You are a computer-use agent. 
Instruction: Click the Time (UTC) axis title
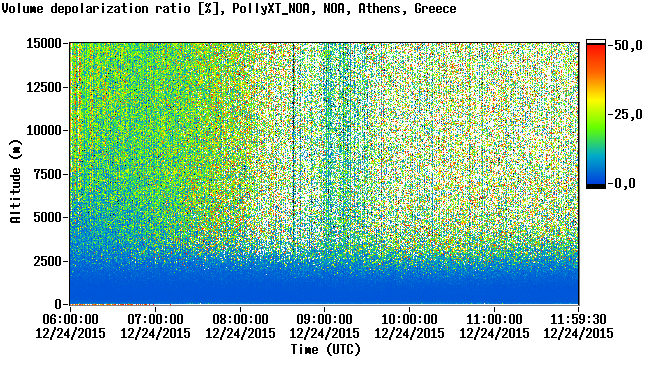tap(325, 350)
